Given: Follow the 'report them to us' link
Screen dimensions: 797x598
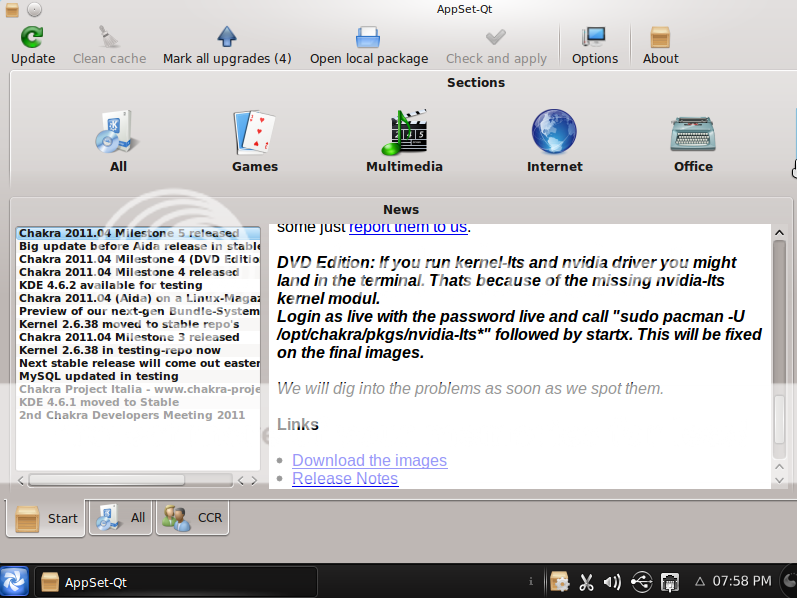Looking at the screenshot, I should 408,228.
